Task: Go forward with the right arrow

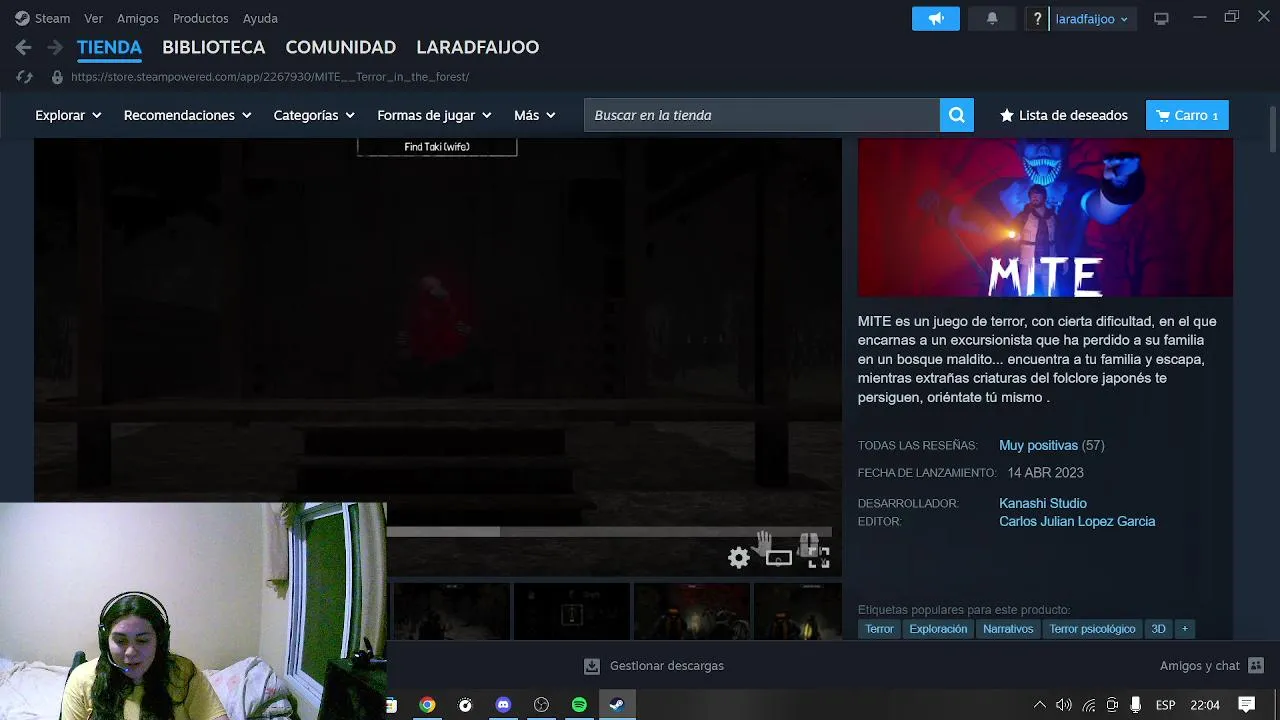Action: pos(55,47)
